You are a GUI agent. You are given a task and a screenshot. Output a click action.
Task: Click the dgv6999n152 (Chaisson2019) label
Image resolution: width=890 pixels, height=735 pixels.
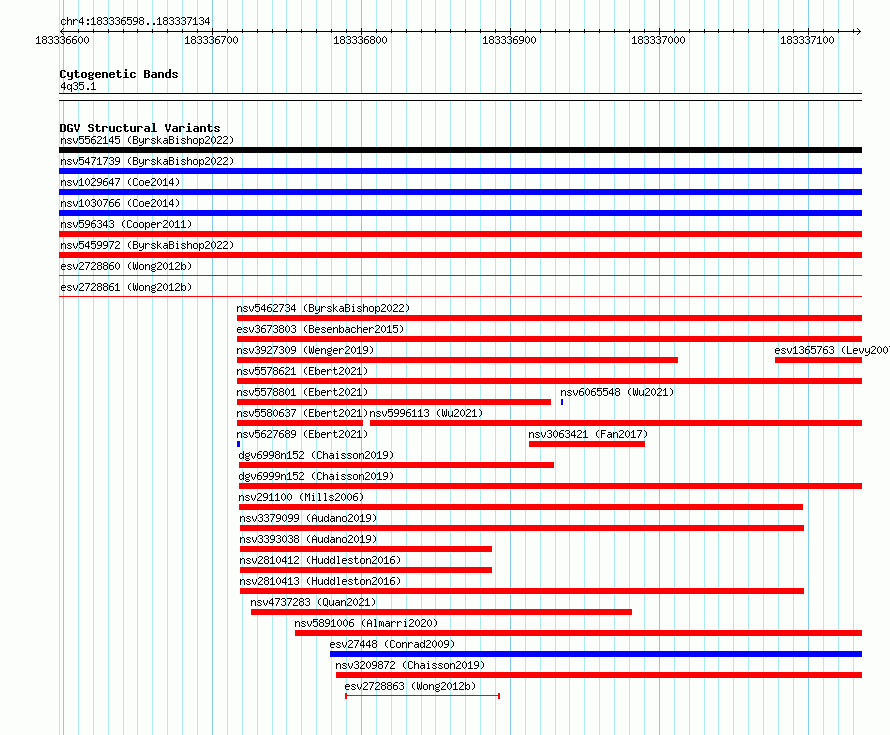click(316, 476)
